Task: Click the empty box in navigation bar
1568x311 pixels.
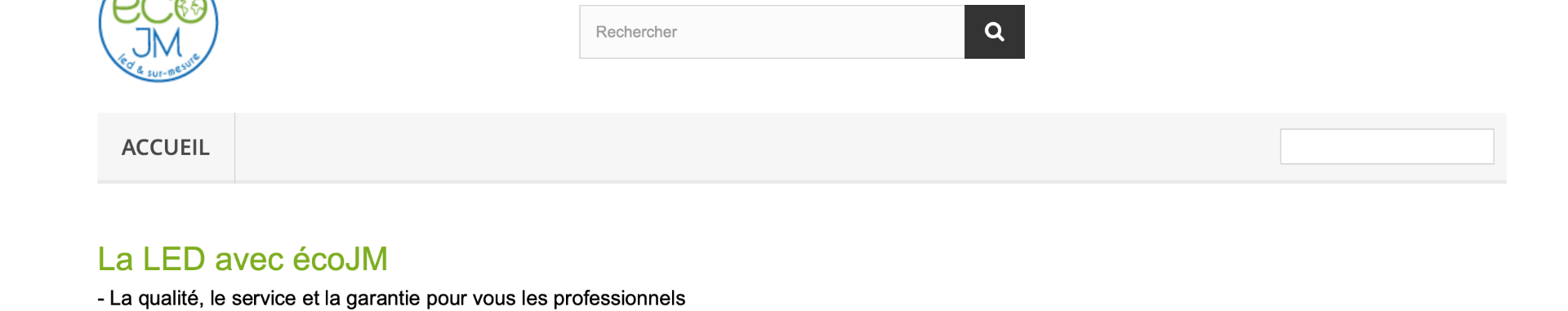Action: pos(1387,146)
